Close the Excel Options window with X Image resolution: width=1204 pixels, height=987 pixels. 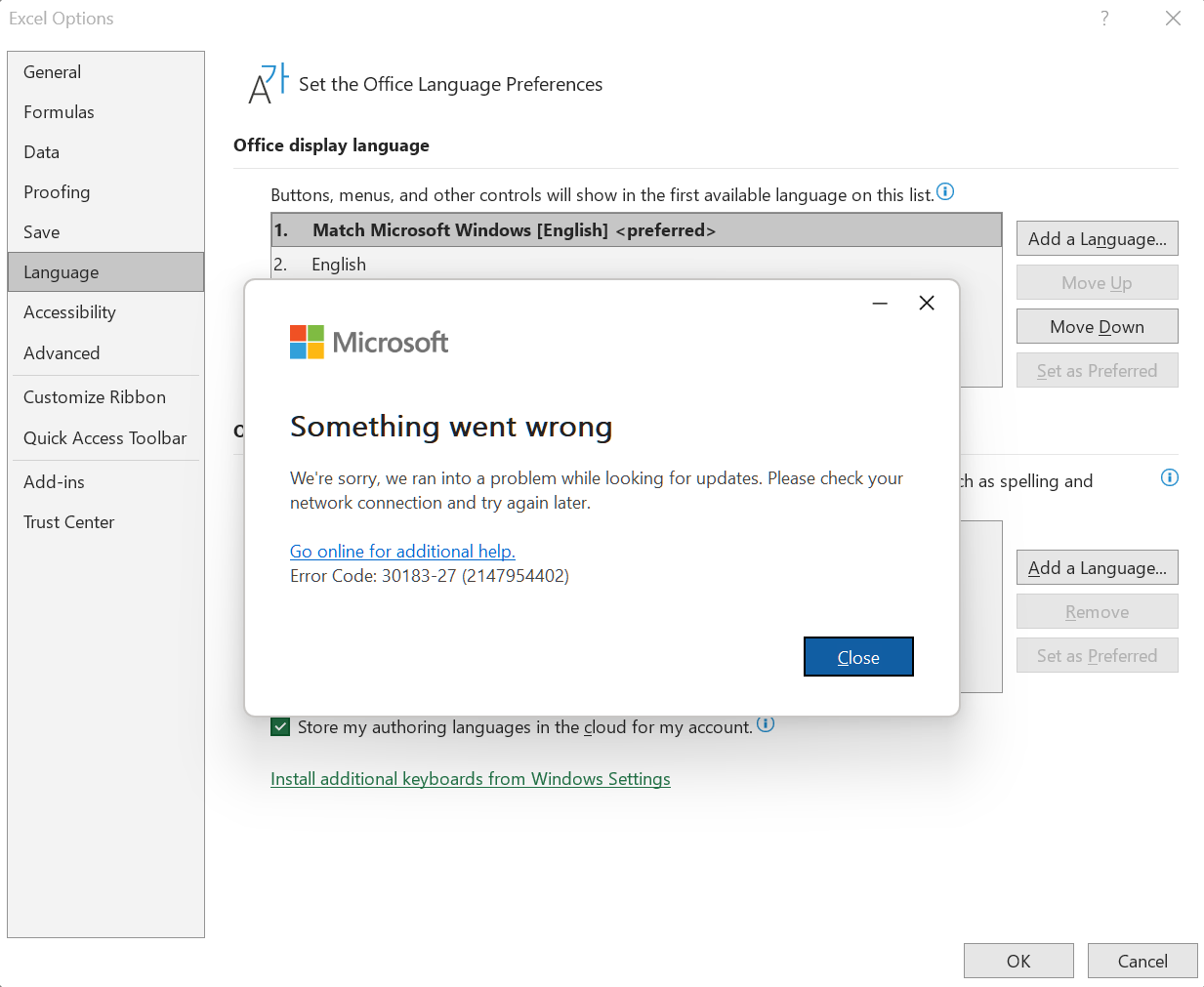1174,19
